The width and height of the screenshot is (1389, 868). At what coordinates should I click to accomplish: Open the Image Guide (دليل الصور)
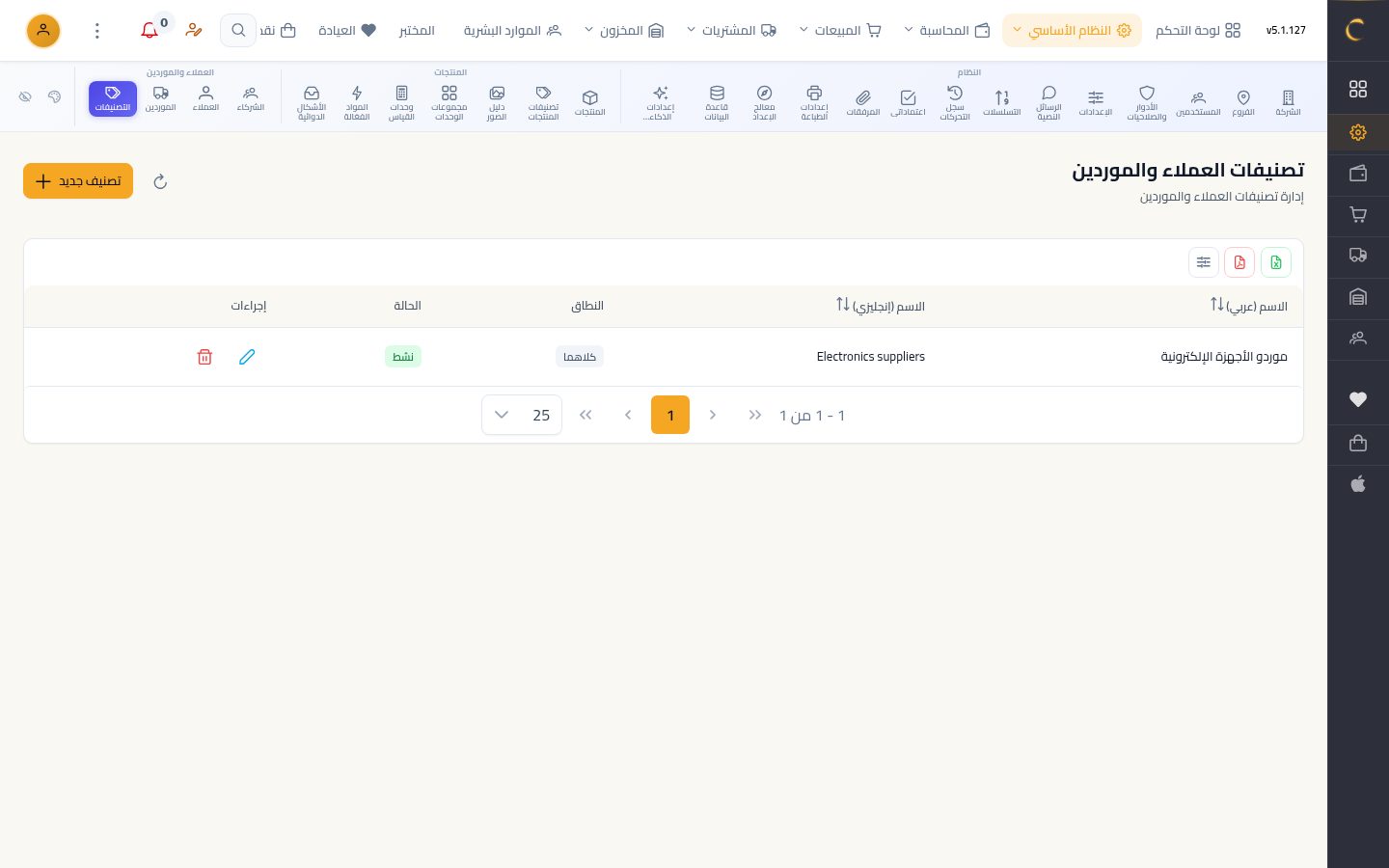pyautogui.click(x=497, y=102)
